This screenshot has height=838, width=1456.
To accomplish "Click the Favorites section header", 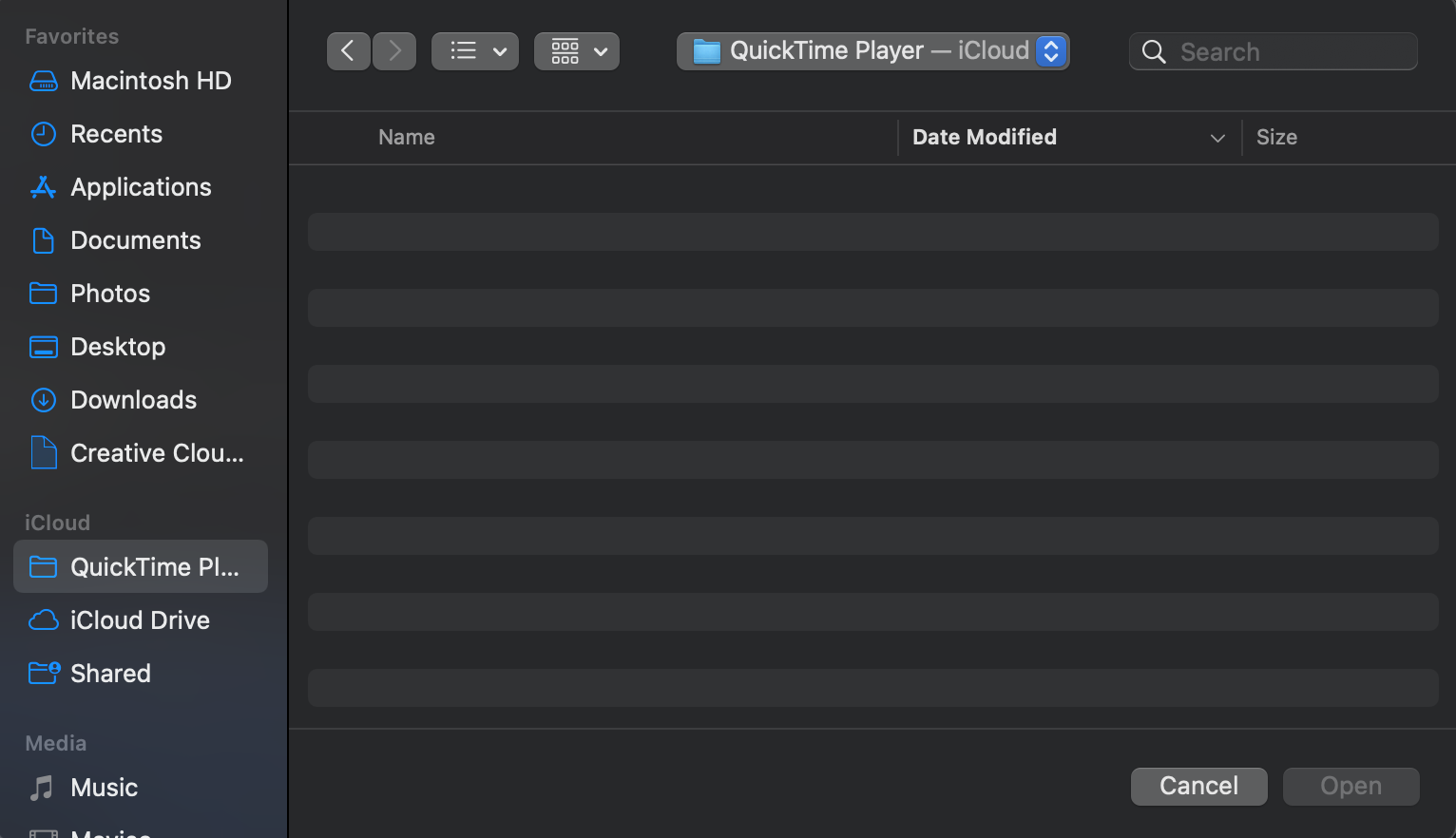I will 72,36.
